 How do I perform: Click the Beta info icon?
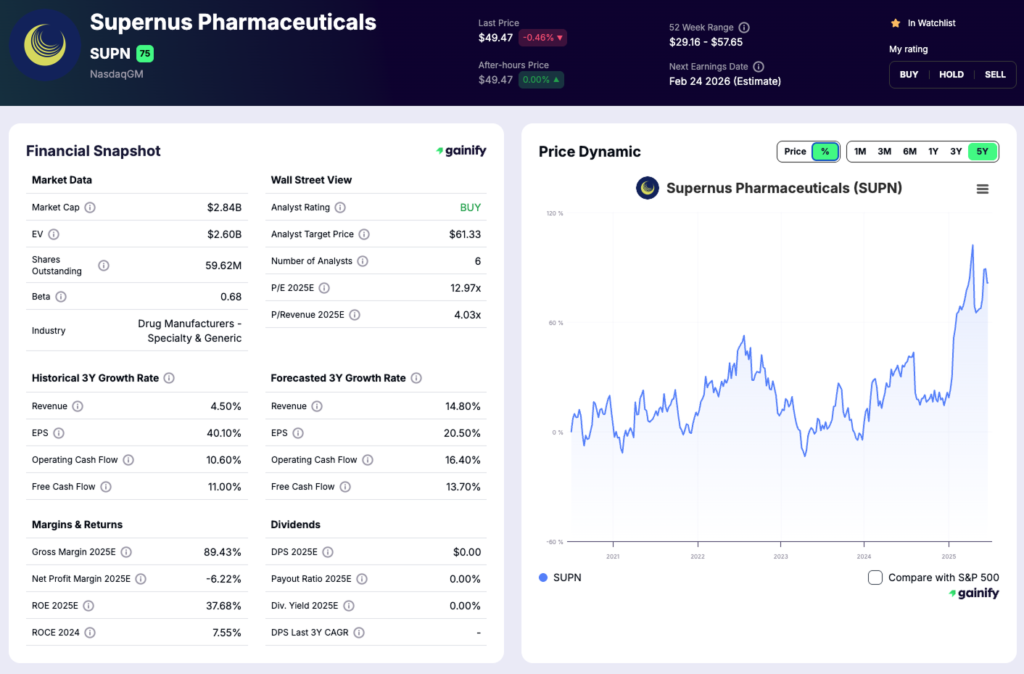[60, 296]
